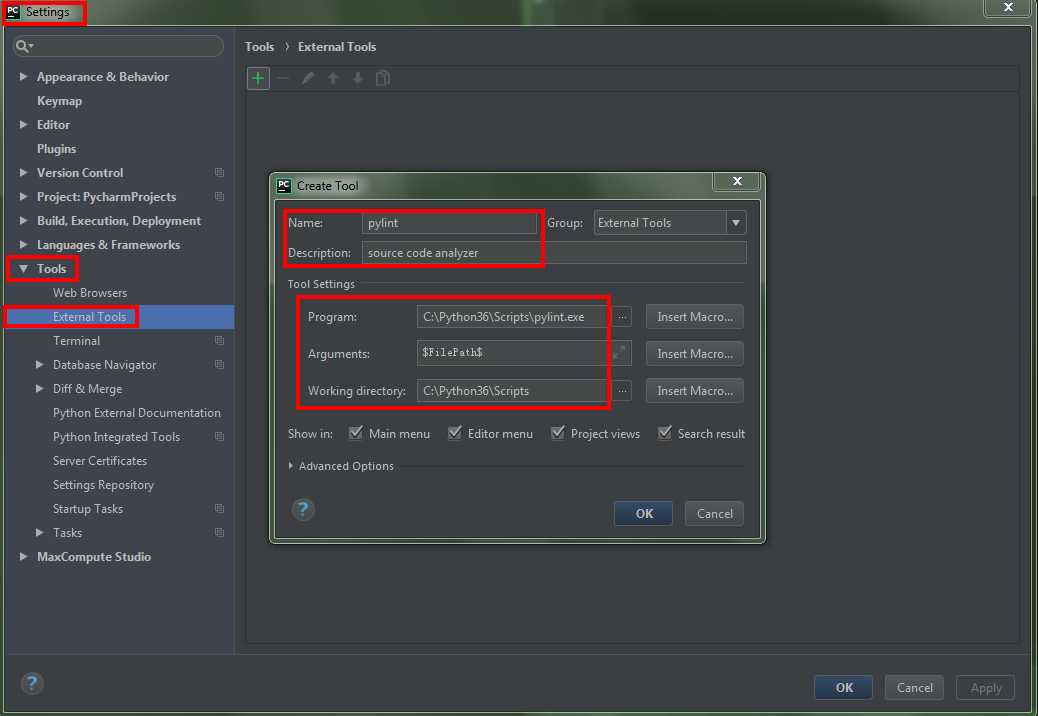1038x716 pixels.
Task: Expand the Editor node arrow
Action: tap(23, 124)
